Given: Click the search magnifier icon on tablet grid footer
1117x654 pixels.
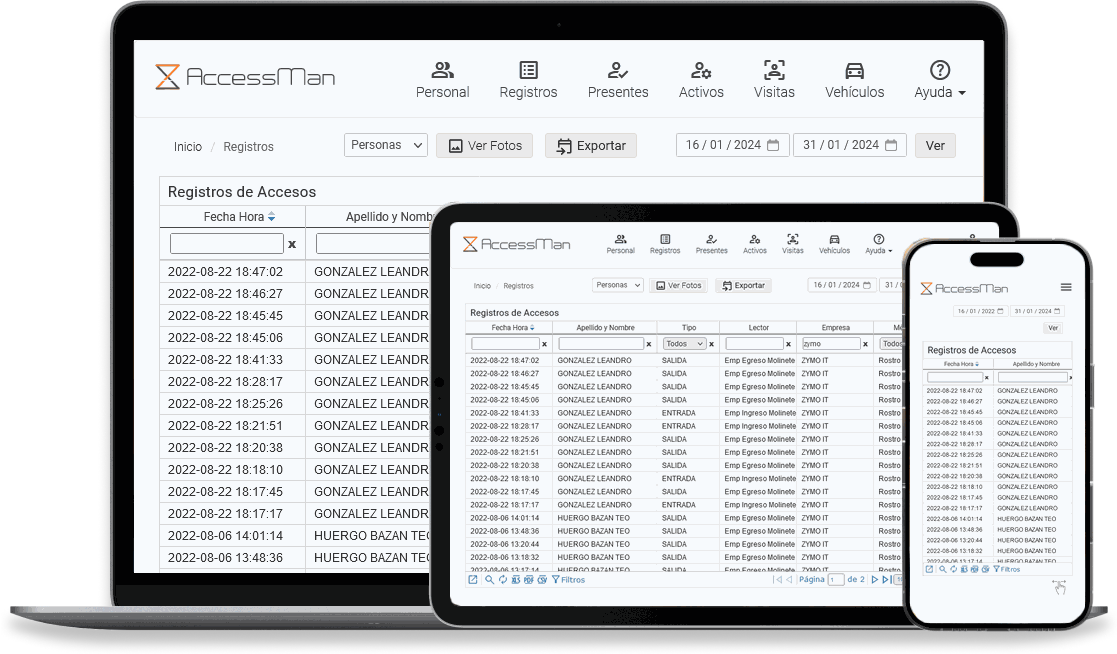Looking at the screenshot, I should tap(489, 580).
